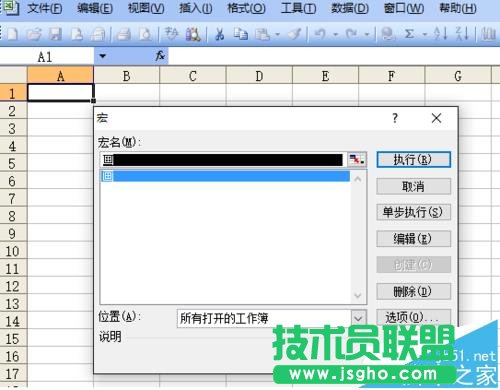
Task: Click the macro list scroll up arrow
Action: point(358,179)
